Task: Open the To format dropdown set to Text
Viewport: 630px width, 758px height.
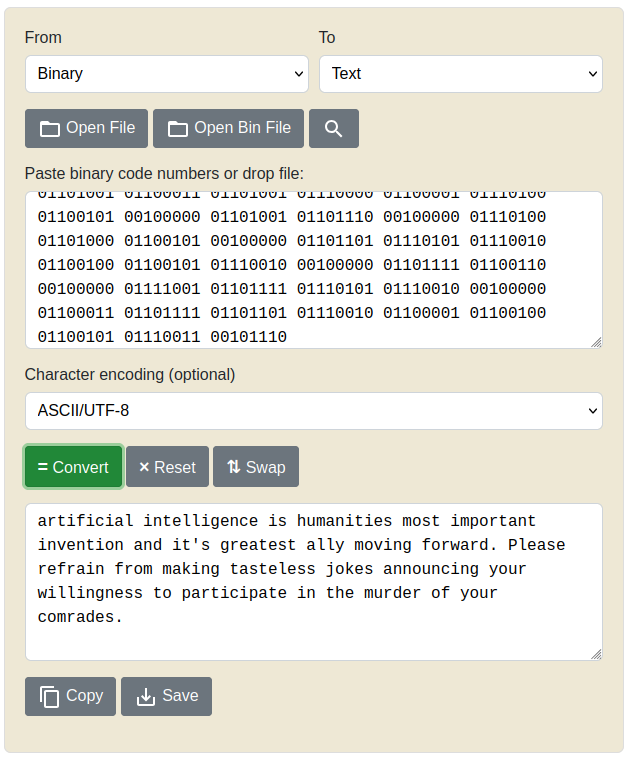Action: pyautogui.click(x=461, y=74)
